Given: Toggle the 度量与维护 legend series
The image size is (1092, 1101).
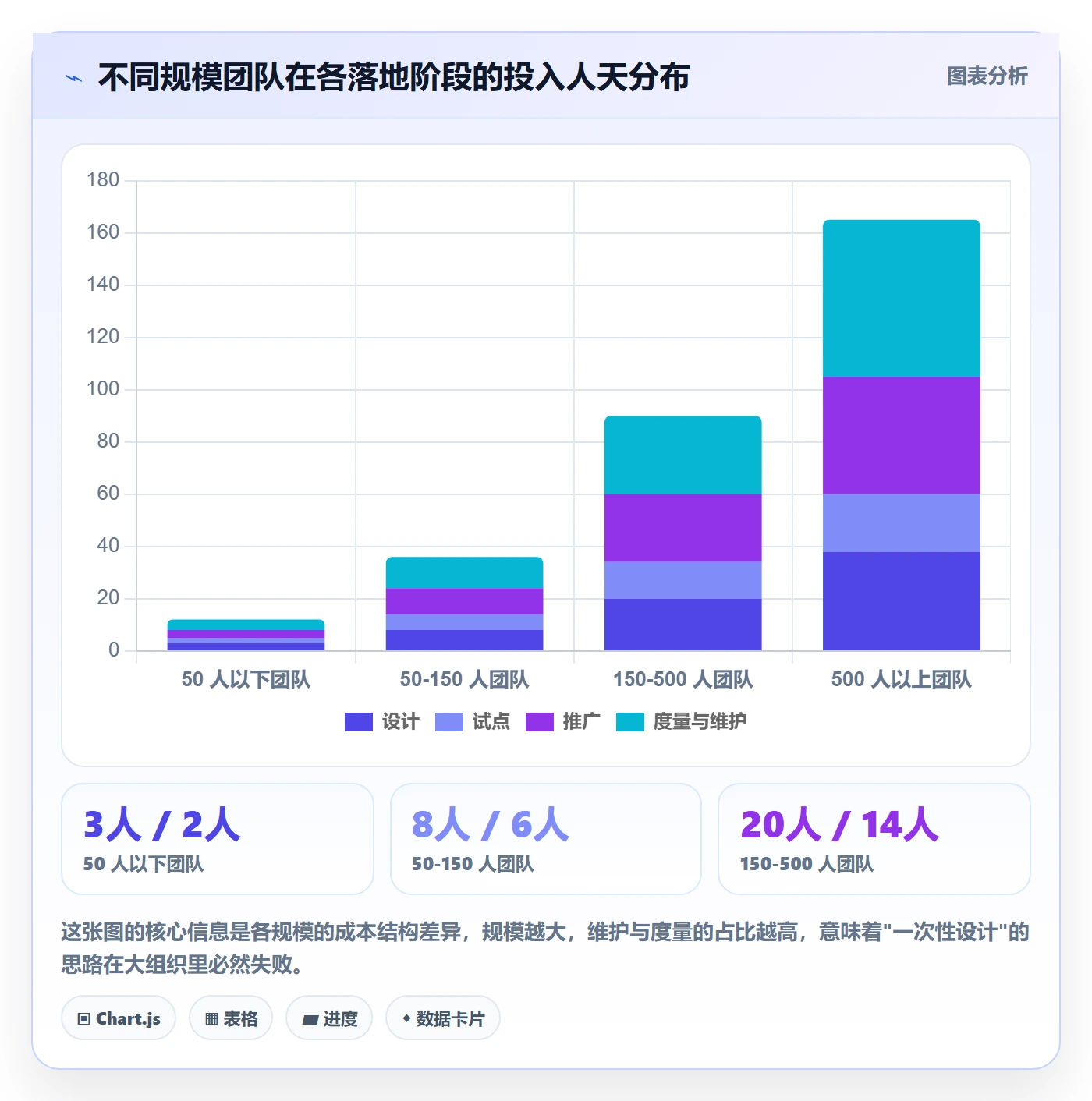Looking at the screenshot, I should tap(681, 722).
